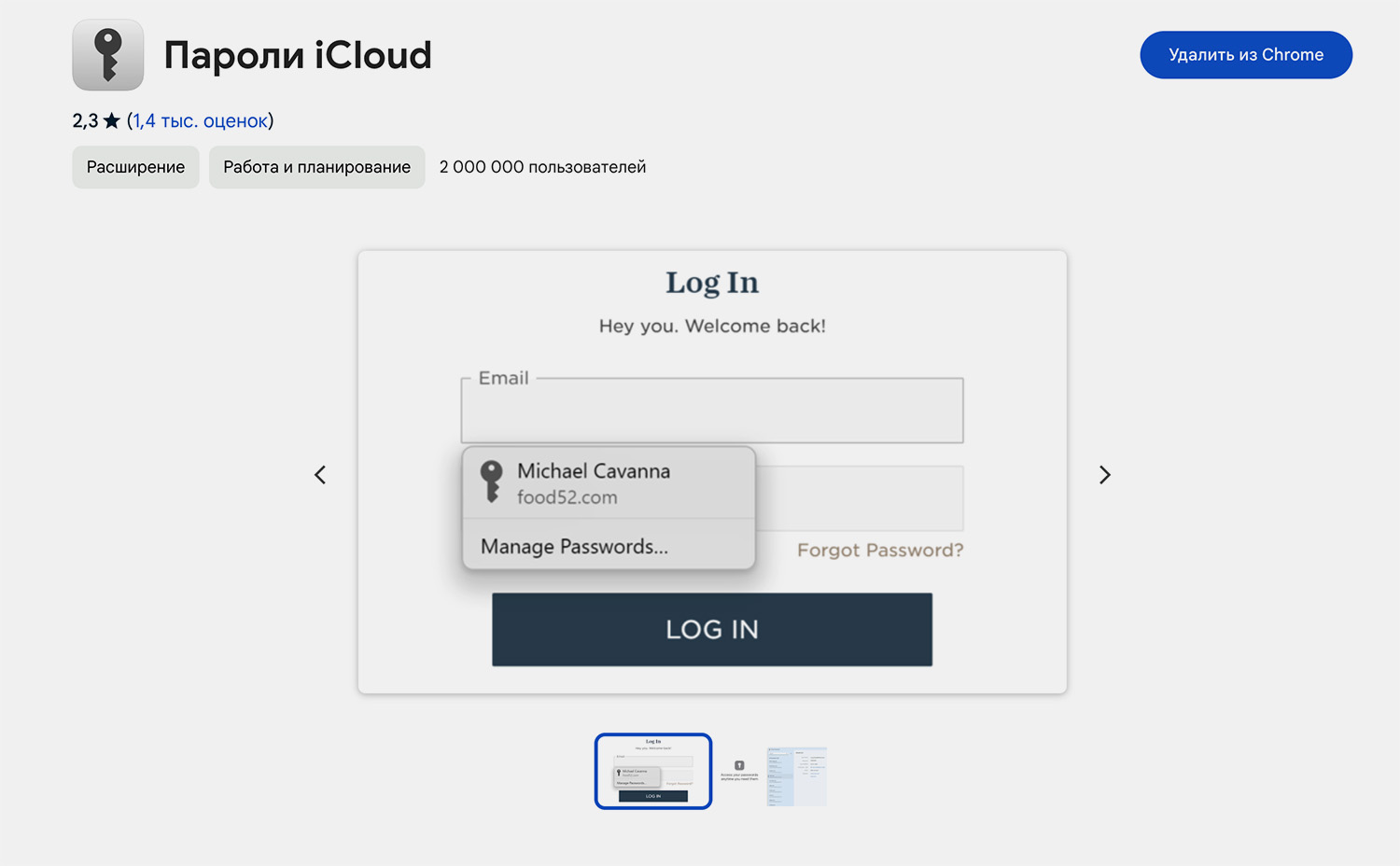This screenshot has height=866, width=1400.
Task: Click the "Удалить из Chrome" button
Action: [1246, 55]
